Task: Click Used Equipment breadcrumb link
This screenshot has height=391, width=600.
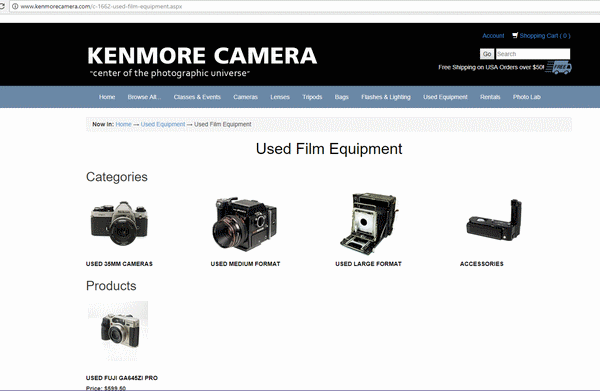Action: (163, 124)
